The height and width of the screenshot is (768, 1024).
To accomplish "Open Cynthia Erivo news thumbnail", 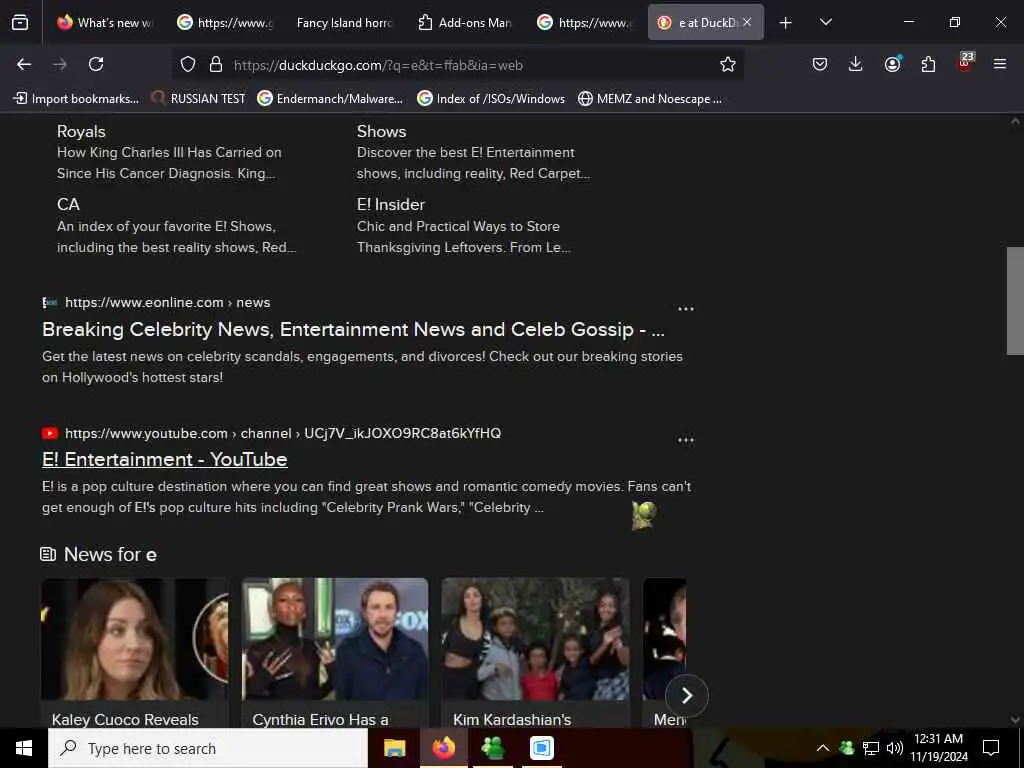I will click(335, 639).
